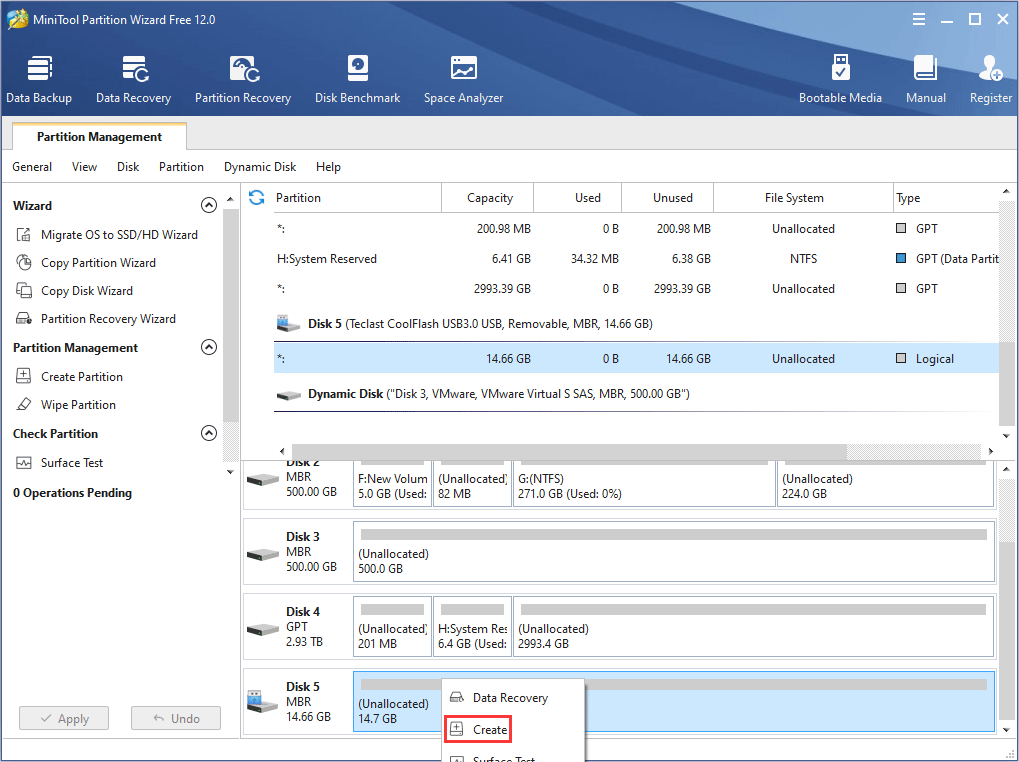Sort by the Used column header

(578, 197)
